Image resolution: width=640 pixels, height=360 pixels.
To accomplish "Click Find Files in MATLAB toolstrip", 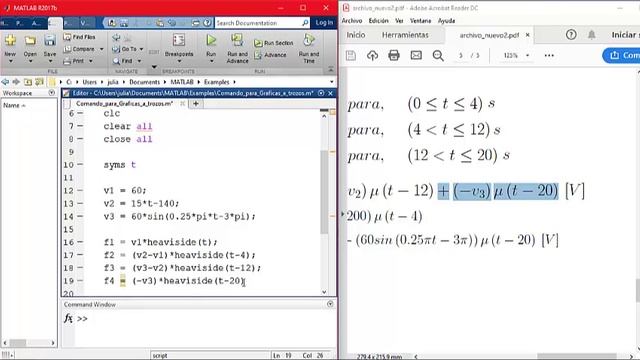I will [80, 37].
